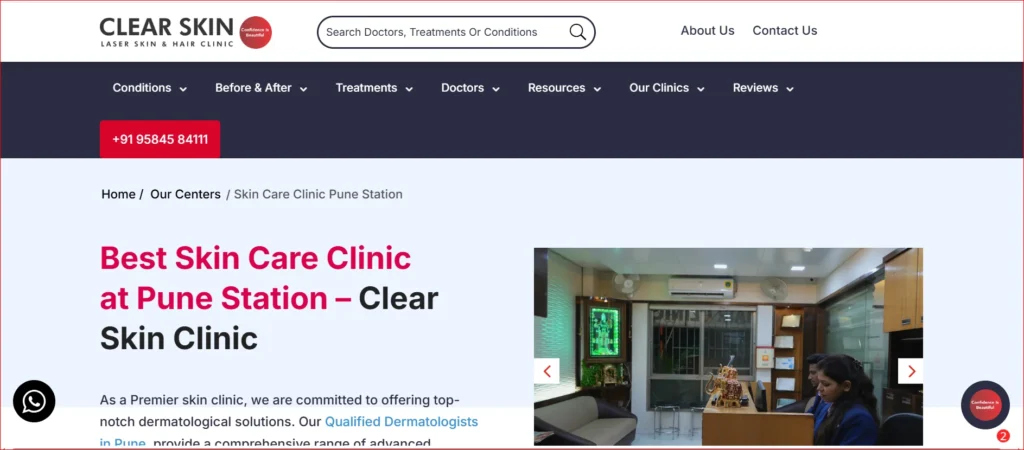The height and width of the screenshot is (450, 1024).
Task: Expand the chevron beside Conditions
Action: 183,89
